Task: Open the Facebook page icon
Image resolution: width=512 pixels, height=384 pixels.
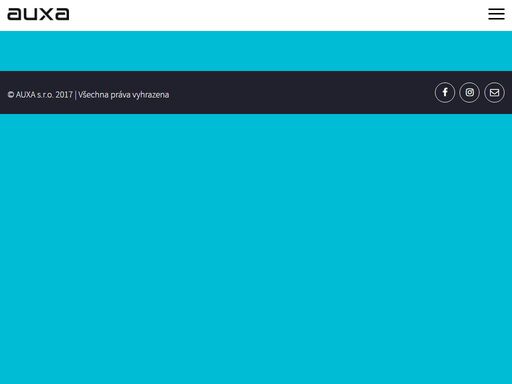Action: click(445, 92)
